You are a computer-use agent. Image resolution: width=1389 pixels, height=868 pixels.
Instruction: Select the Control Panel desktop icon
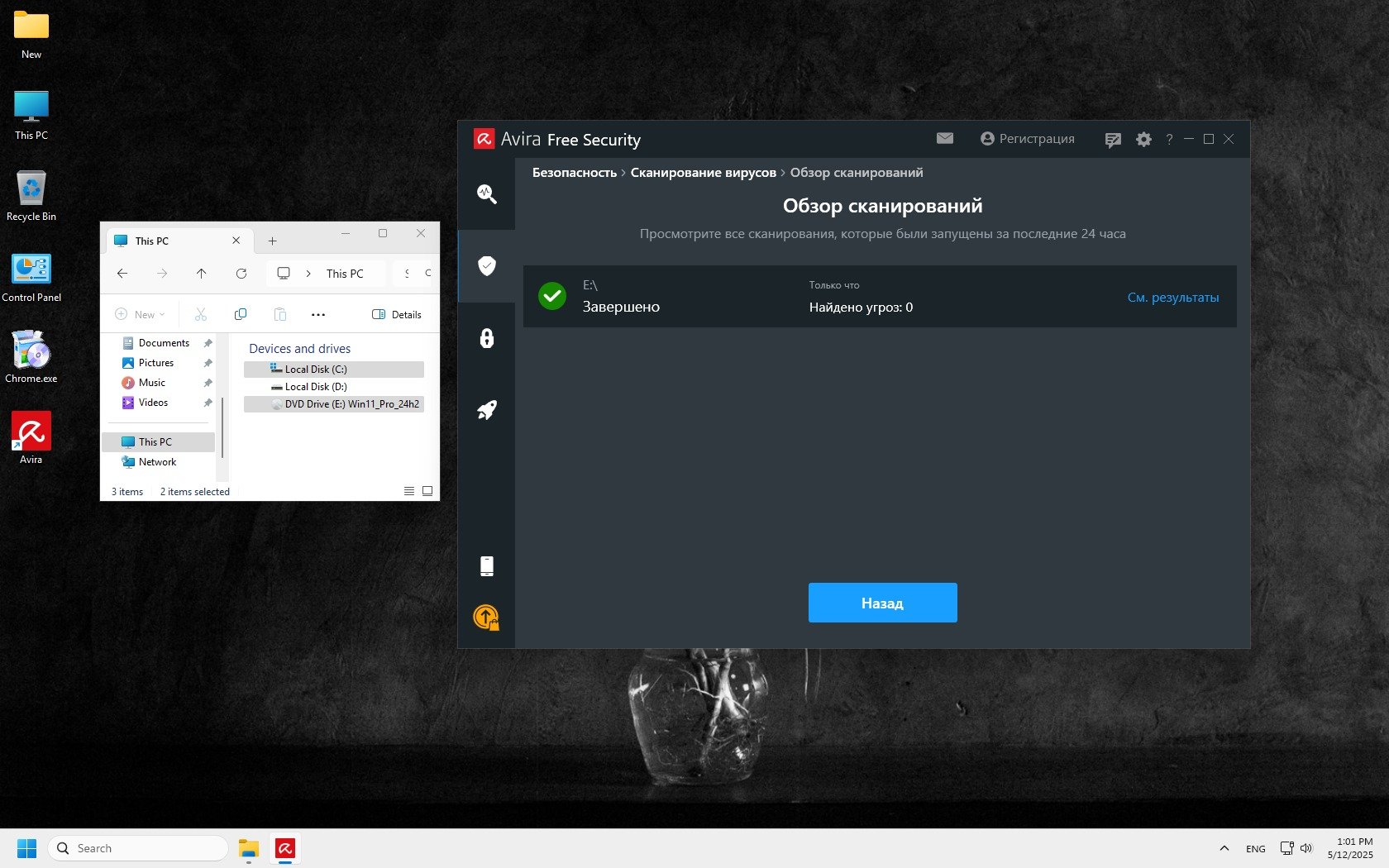[31, 278]
